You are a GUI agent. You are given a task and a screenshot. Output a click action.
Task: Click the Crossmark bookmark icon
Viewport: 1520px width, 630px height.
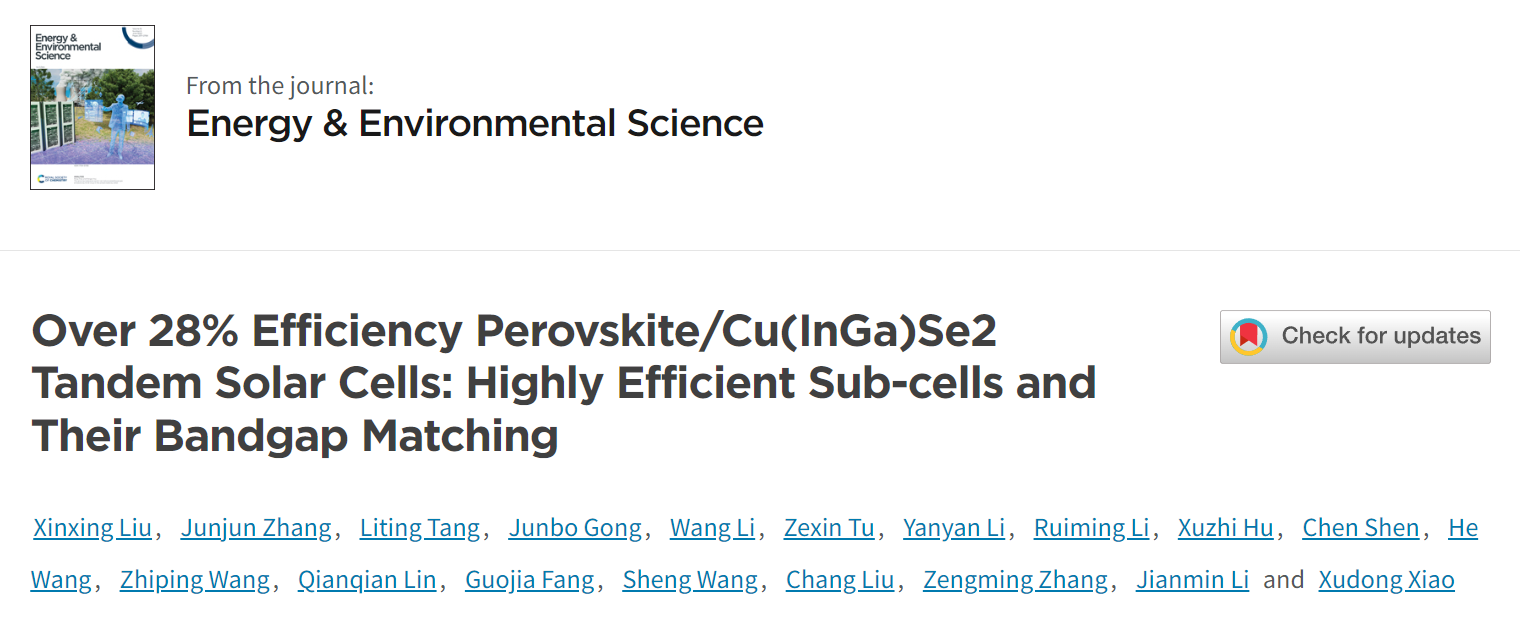1249,337
